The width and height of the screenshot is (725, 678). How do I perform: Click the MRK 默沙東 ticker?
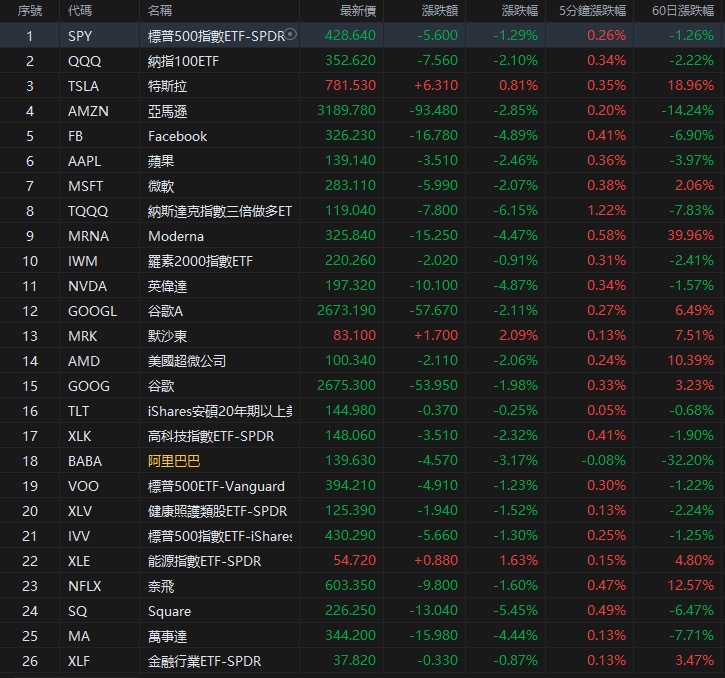point(83,336)
